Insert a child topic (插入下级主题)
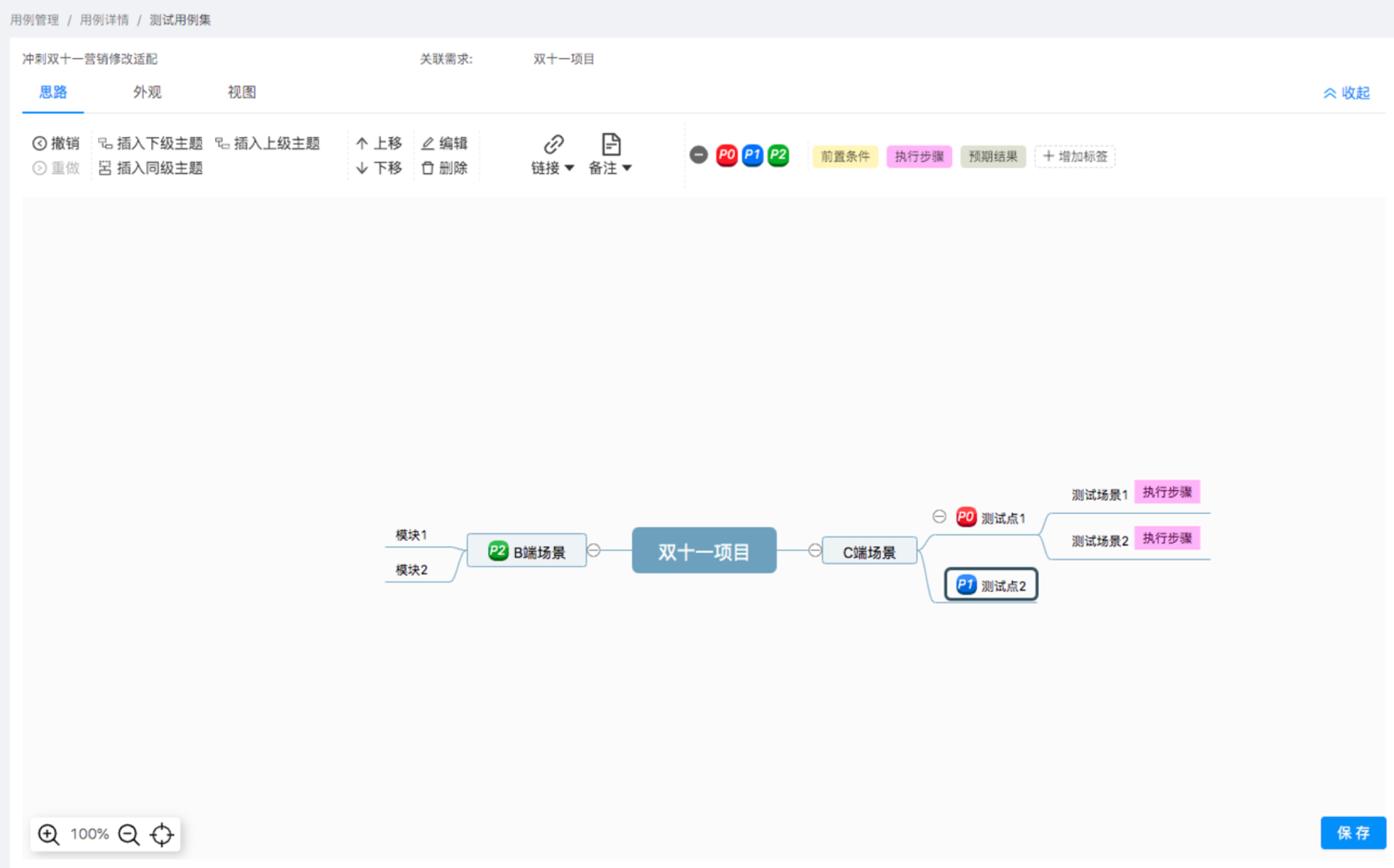The height and width of the screenshot is (868, 1394). tap(152, 143)
